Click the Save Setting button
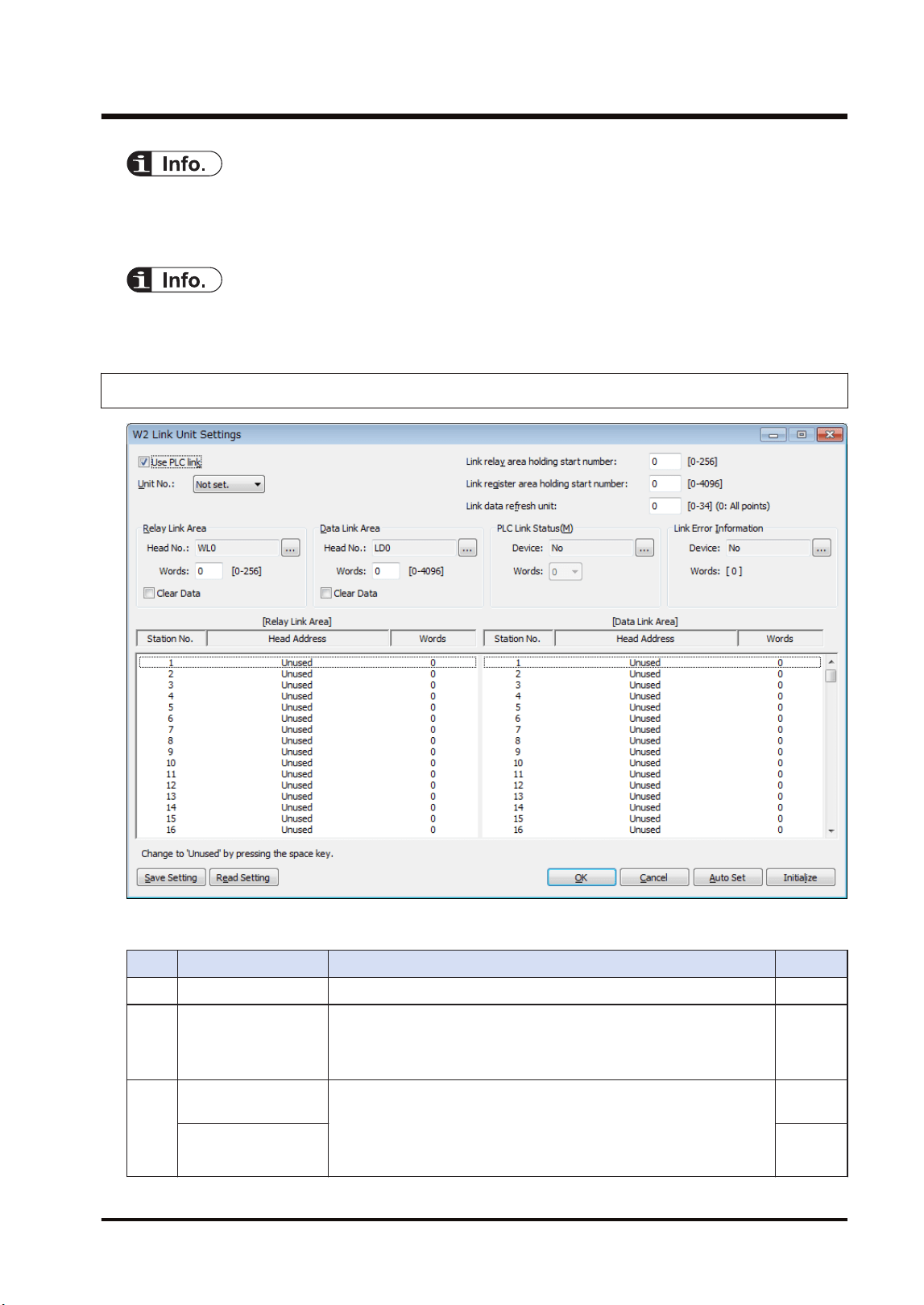Screen dimensions: 924x1305 pyautogui.click(x=171, y=877)
